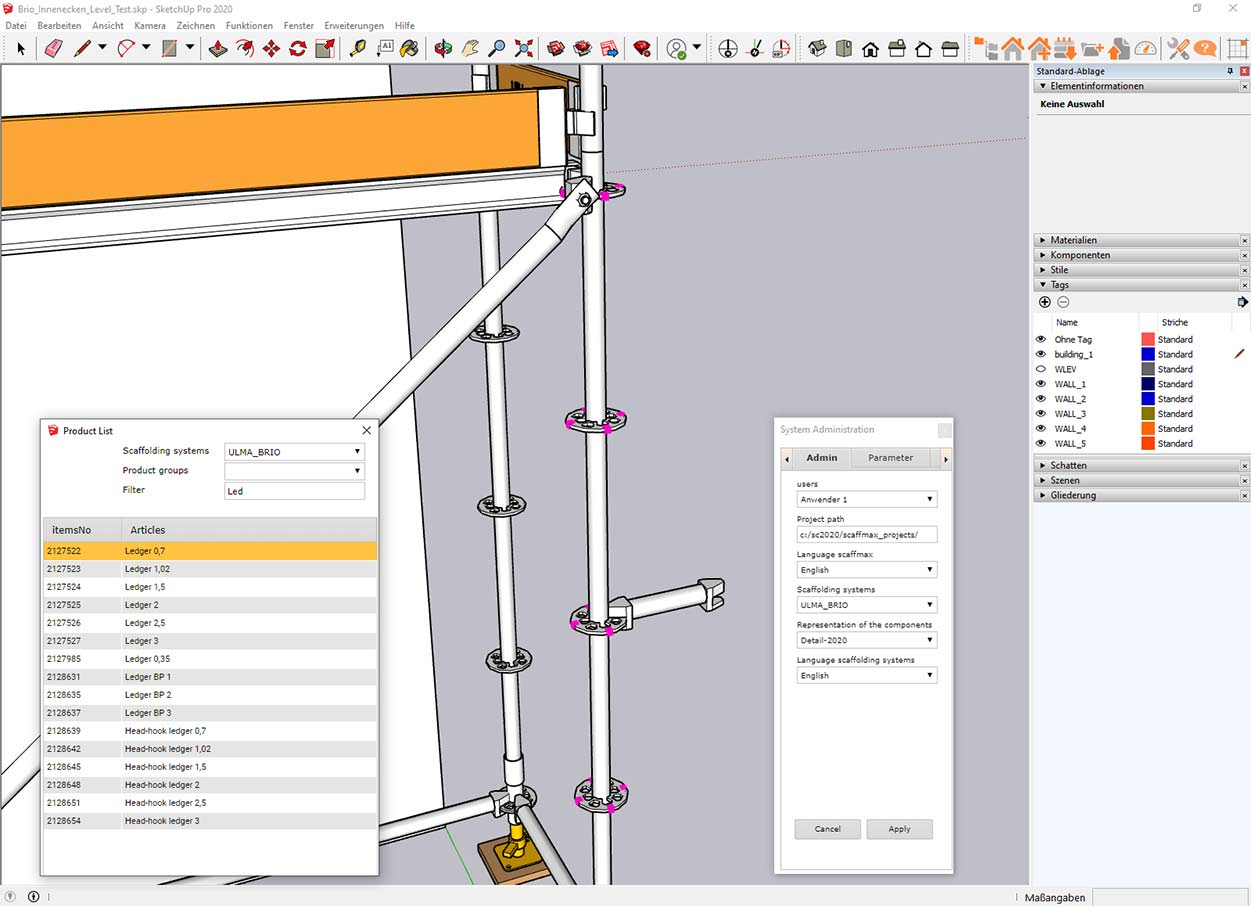Add a new tag with plus icon
Screen dimensions: 1251x906
point(1045,302)
